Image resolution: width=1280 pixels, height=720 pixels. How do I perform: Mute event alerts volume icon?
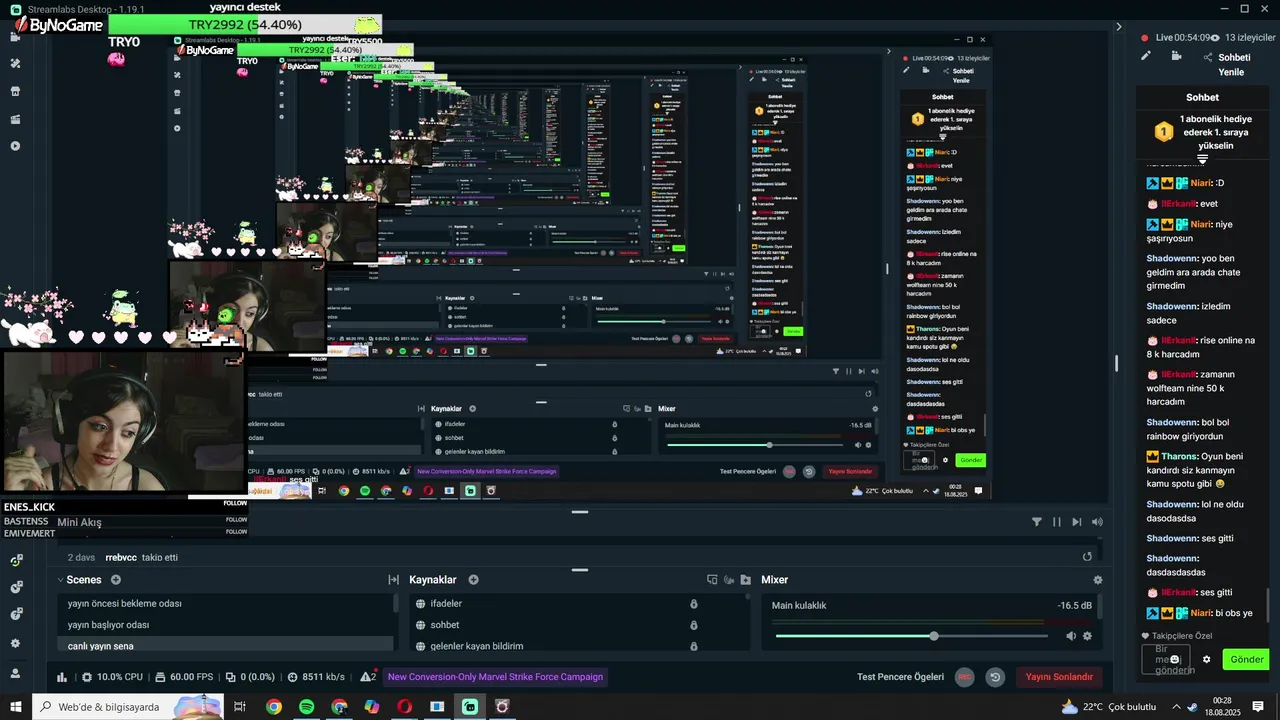pos(1097,522)
